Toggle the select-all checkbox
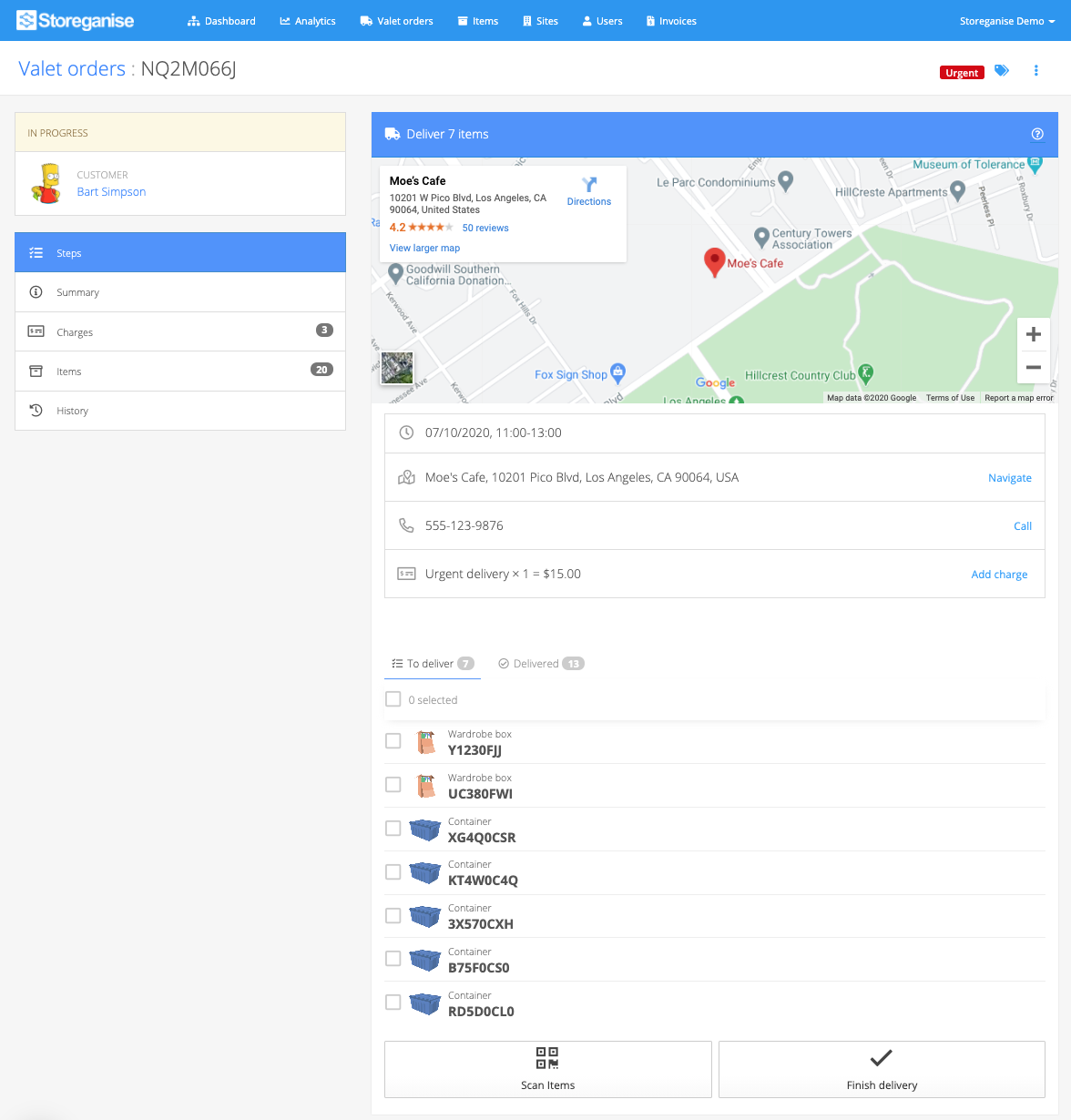Image resolution: width=1071 pixels, height=1120 pixels. [x=393, y=699]
